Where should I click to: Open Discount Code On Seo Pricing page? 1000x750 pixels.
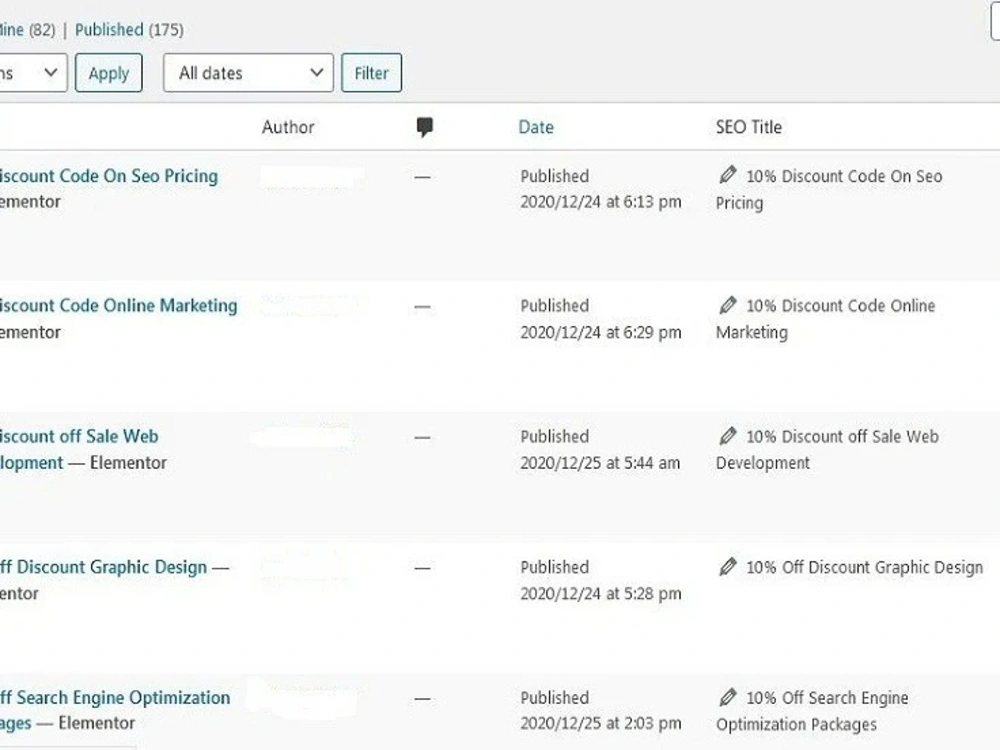(108, 176)
